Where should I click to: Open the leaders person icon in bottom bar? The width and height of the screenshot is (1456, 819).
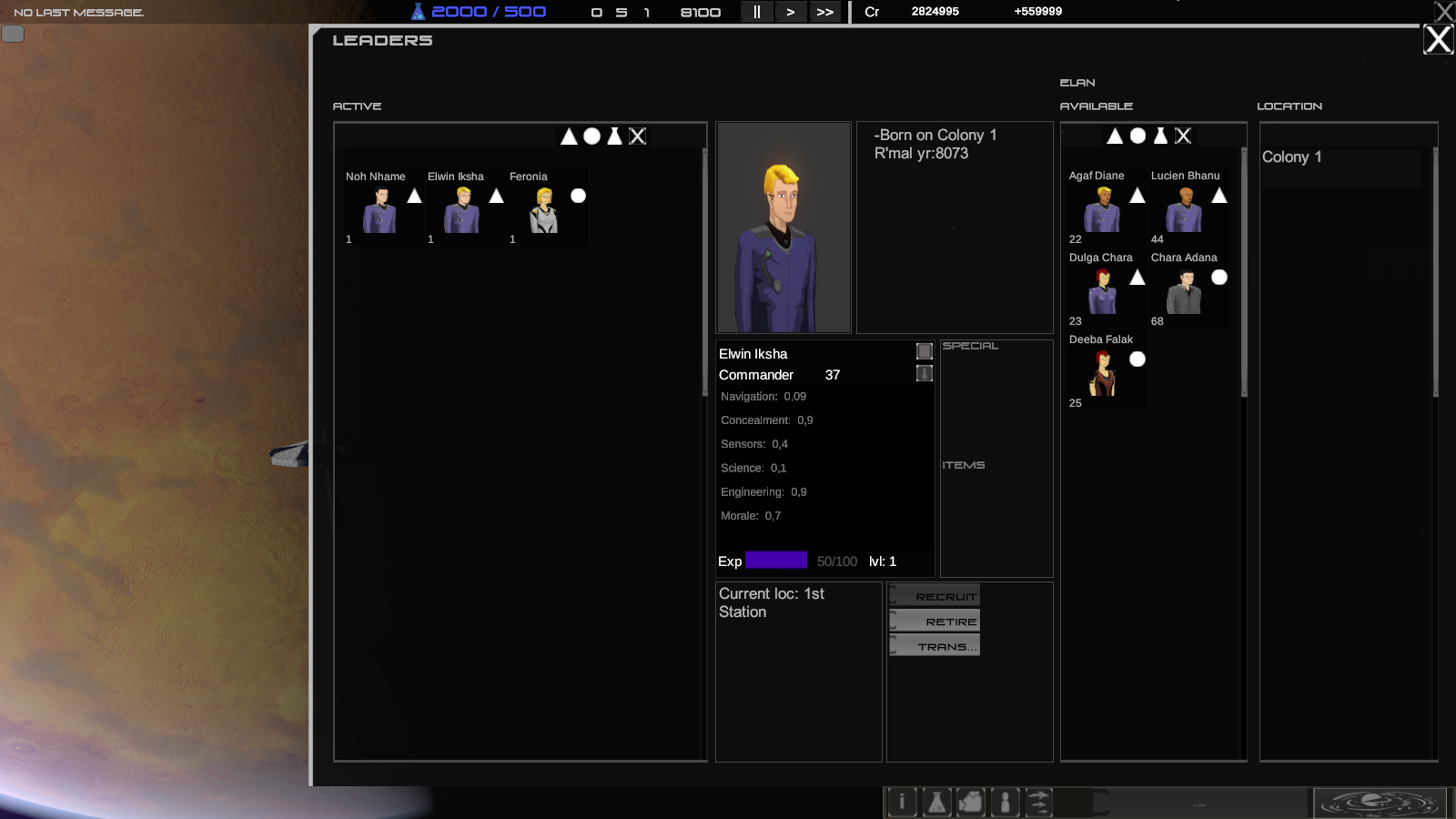click(1005, 802)
